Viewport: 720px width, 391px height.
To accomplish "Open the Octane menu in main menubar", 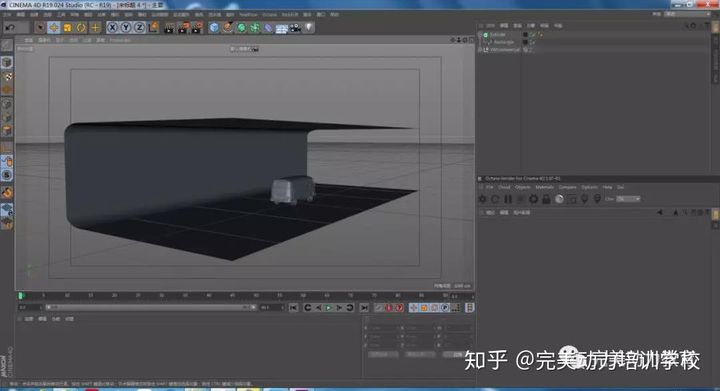I will click(270, 15).
